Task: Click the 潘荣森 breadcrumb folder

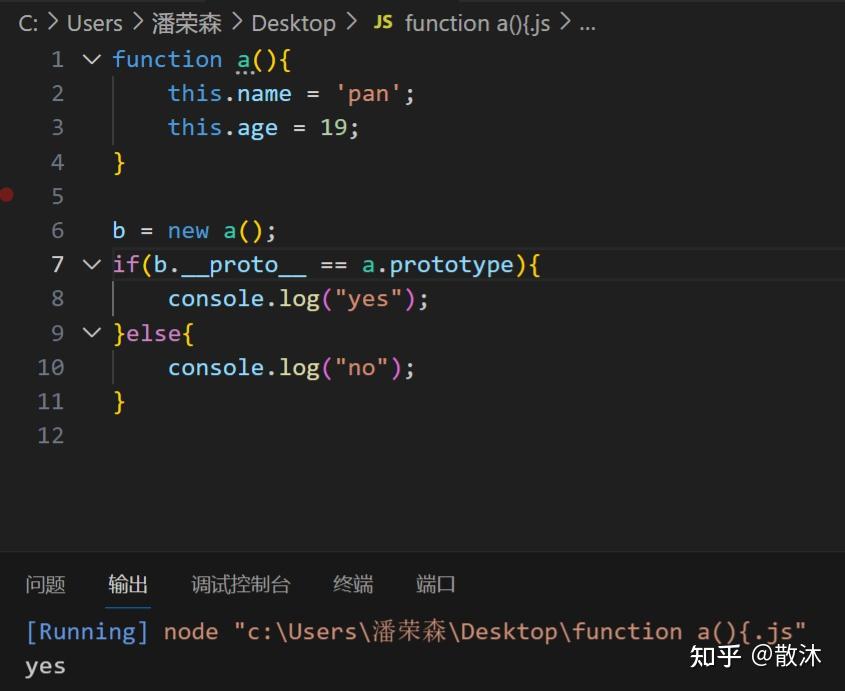Action: [186, 24]
